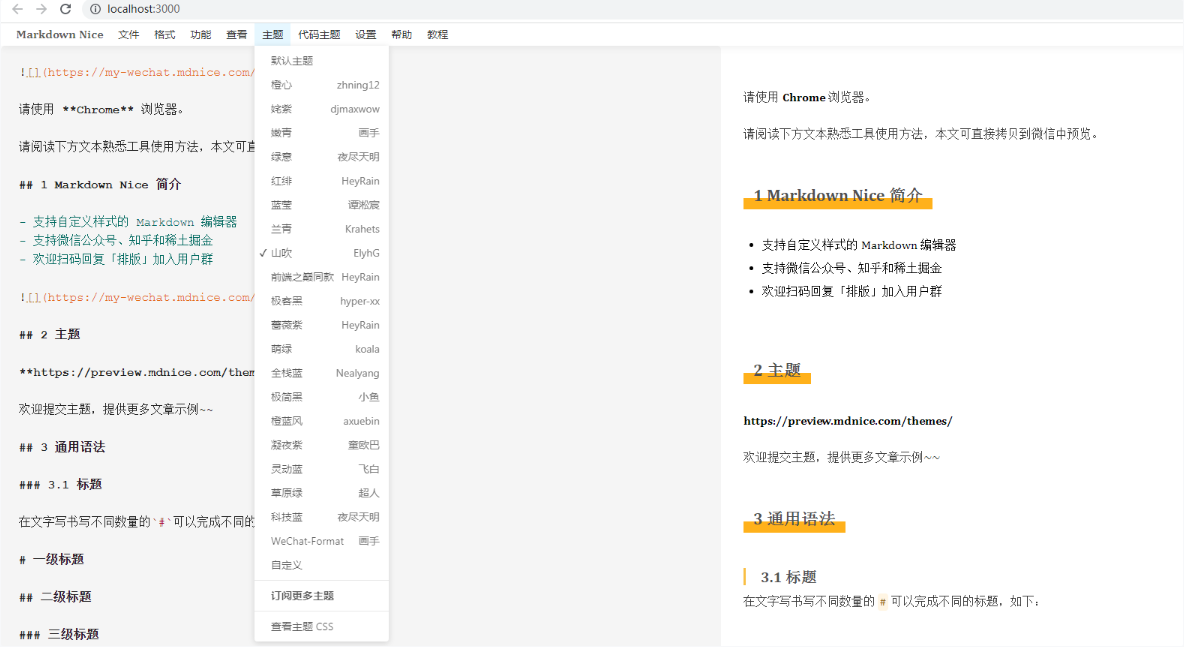Select the 蓝莹 theme
Screen dimensions: 1184x647
[322, 205]
